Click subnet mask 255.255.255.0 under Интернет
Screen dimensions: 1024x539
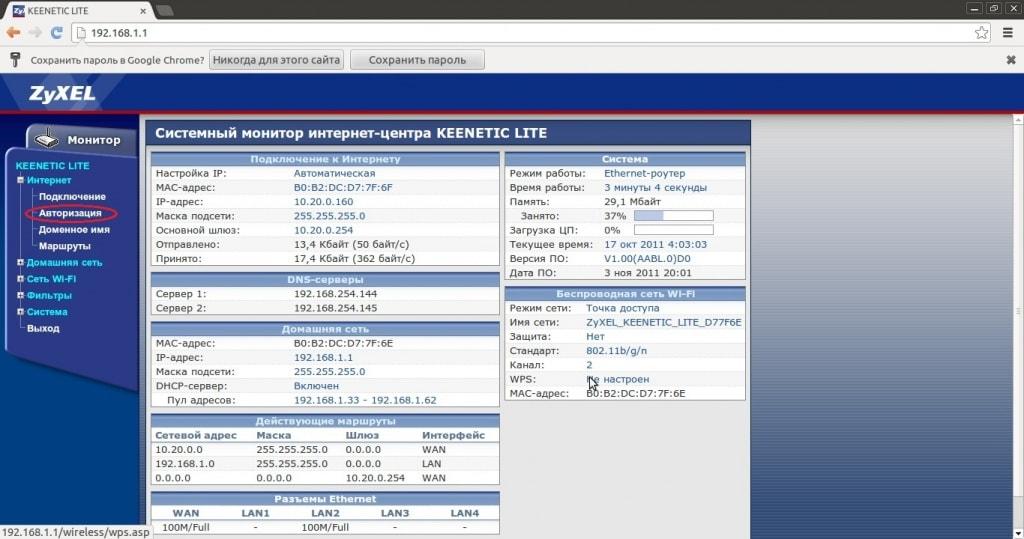pos(329,216)
